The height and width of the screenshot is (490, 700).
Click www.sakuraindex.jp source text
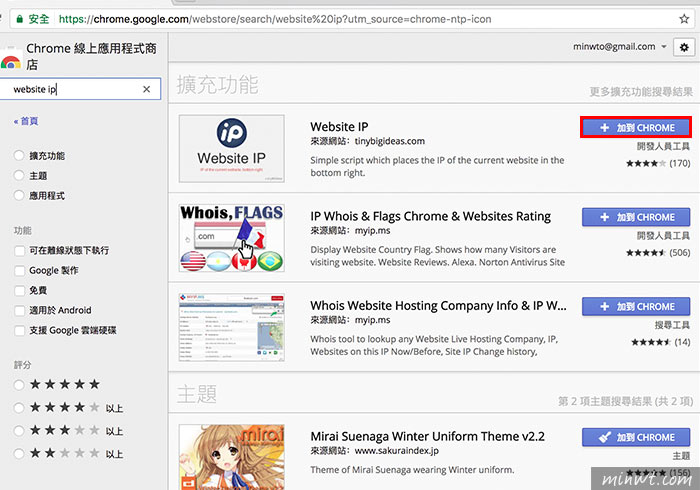point(396,451)
